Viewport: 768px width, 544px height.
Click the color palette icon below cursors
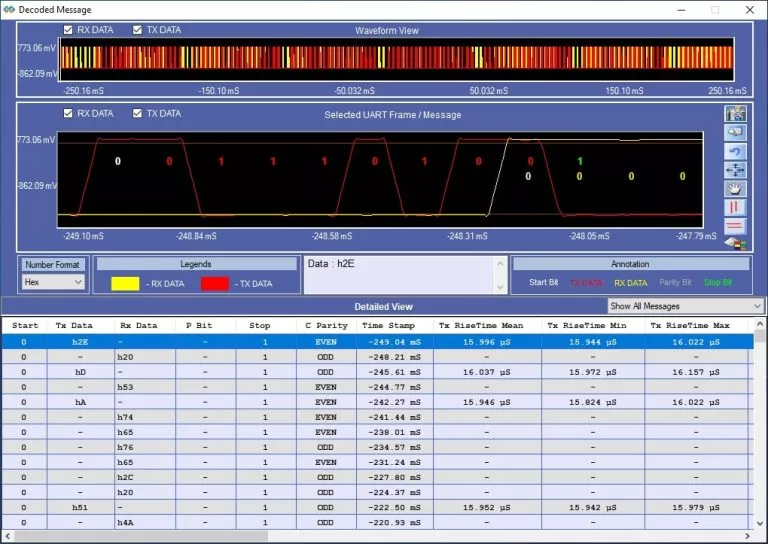pos(734,243)
